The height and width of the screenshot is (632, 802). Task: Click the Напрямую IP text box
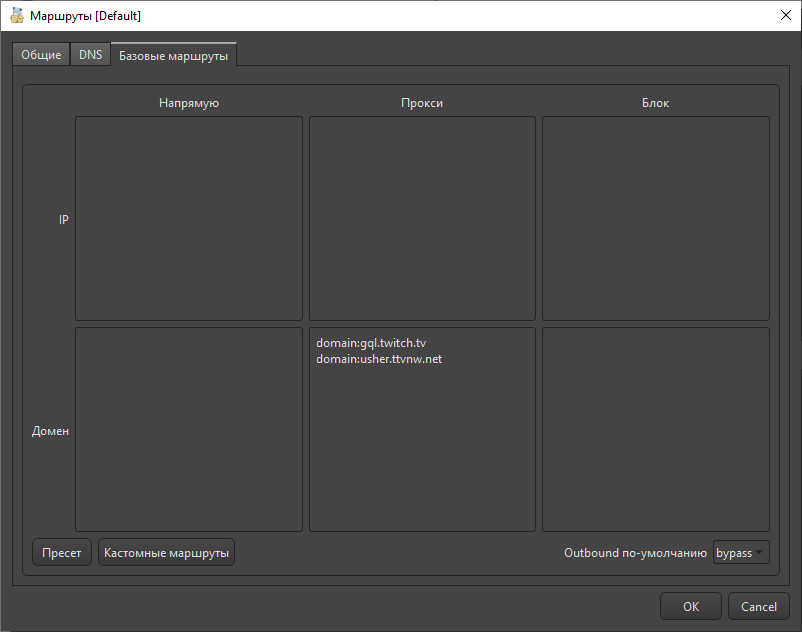[189, 218]
